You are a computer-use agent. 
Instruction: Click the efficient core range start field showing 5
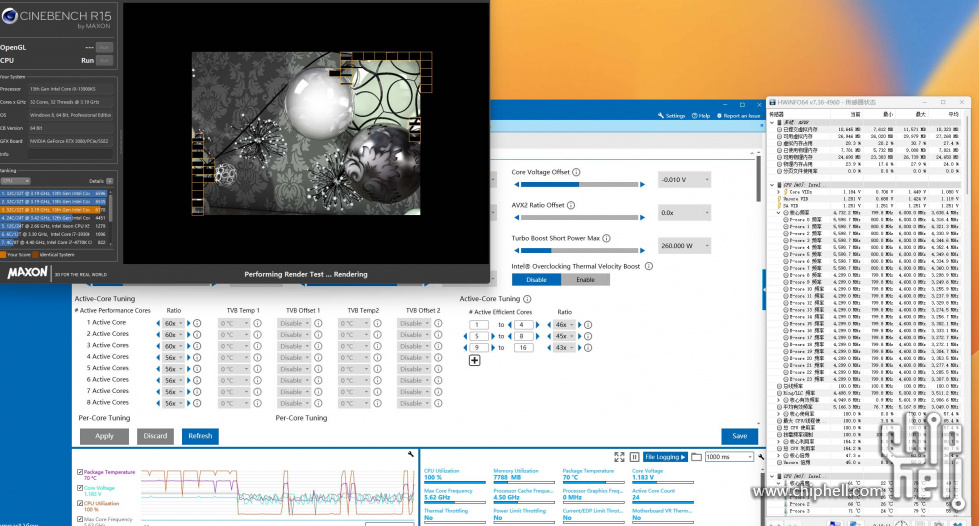coord(478,336)
